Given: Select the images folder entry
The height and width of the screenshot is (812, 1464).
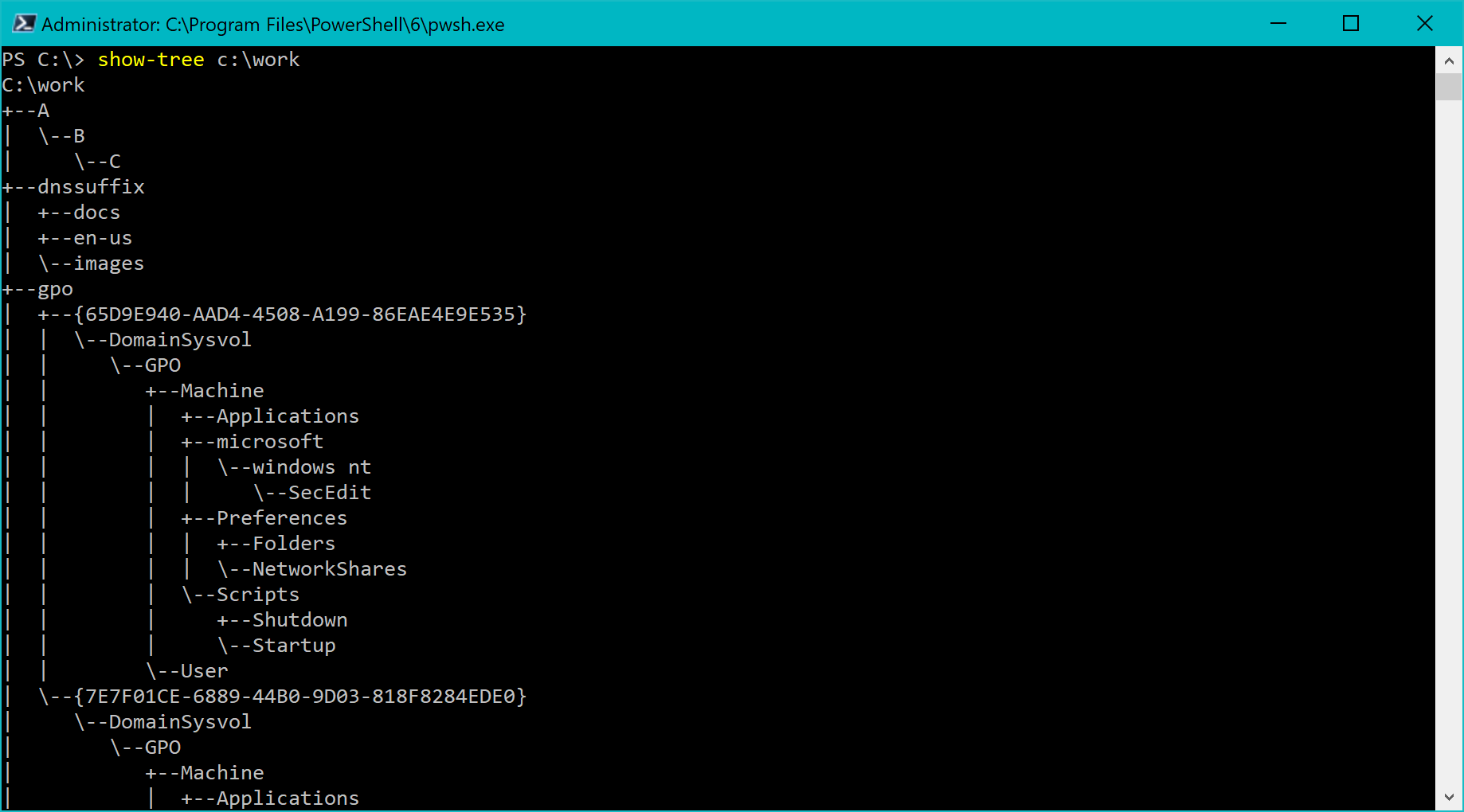Looking at the screenshot, I should (x=108, y=263).
